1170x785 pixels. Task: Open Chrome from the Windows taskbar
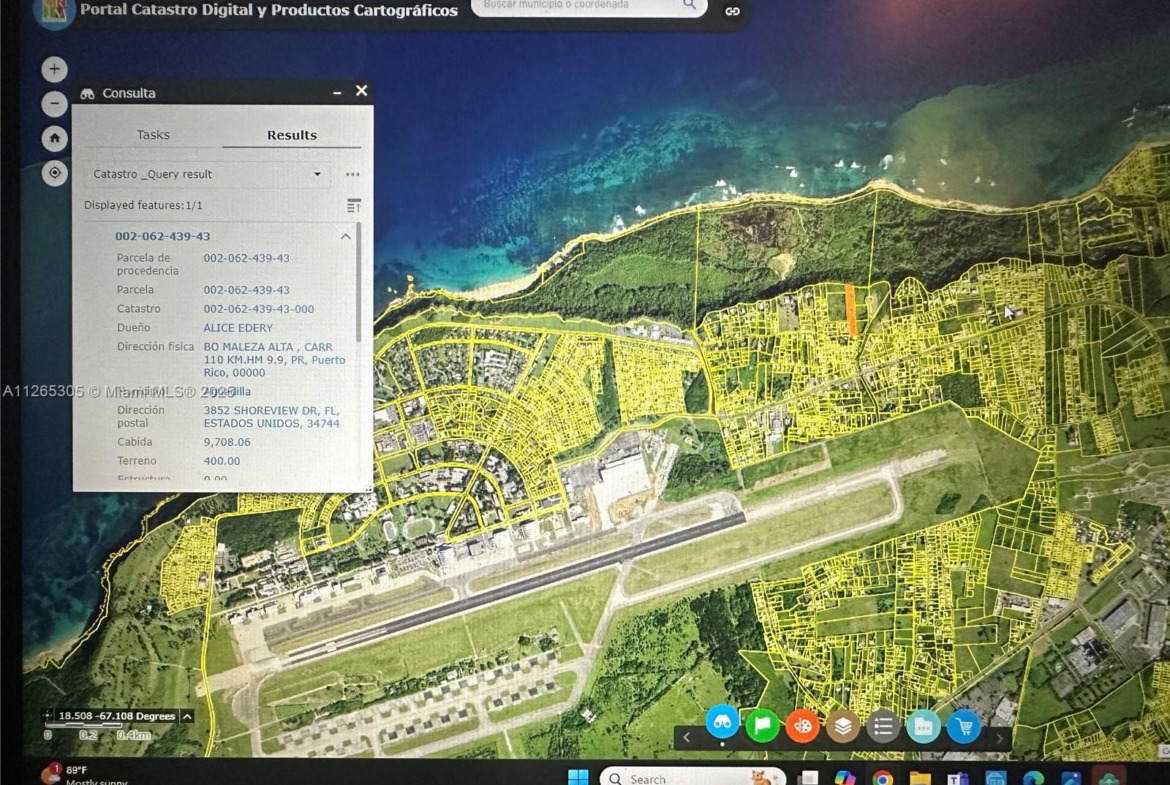point(881,778)
